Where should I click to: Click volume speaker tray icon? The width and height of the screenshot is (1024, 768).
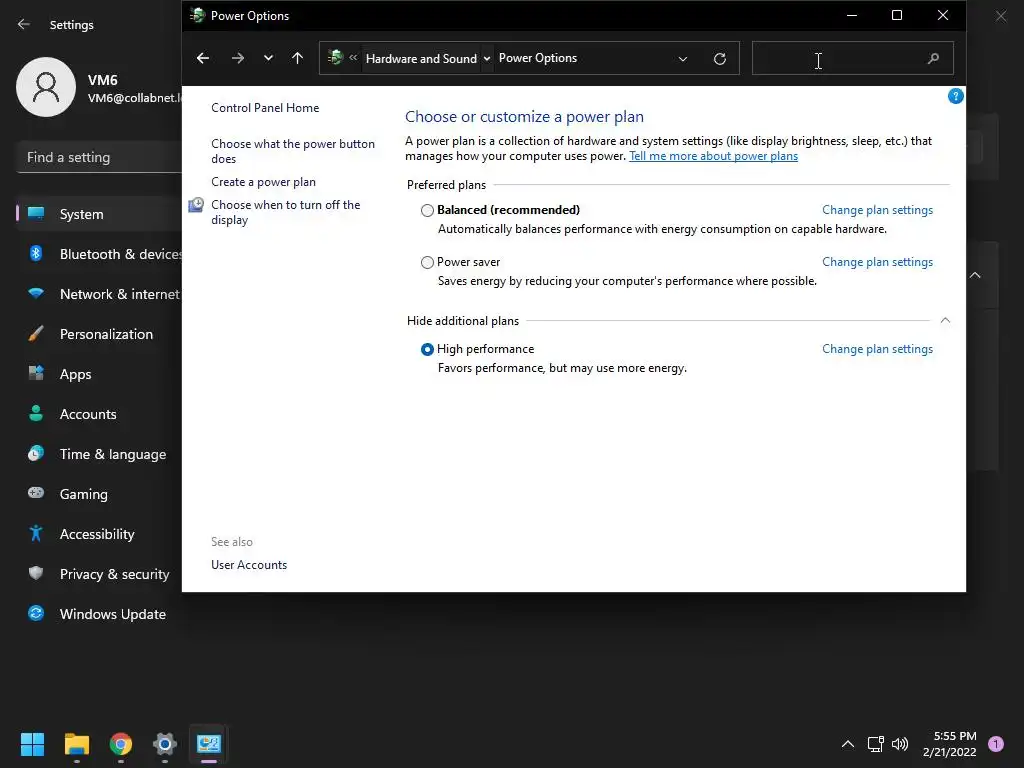coord(900,744)
